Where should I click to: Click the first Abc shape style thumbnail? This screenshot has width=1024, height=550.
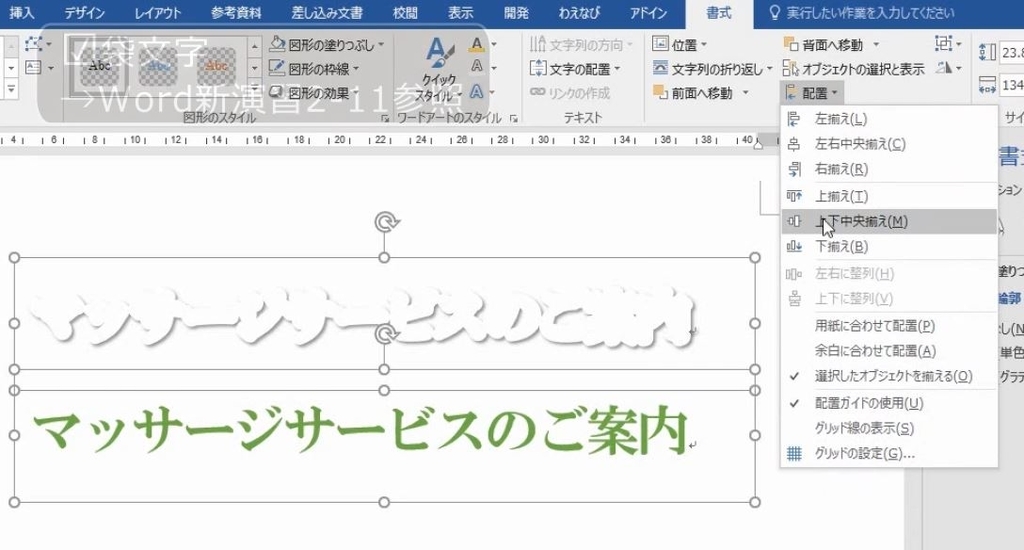point(99,67)
